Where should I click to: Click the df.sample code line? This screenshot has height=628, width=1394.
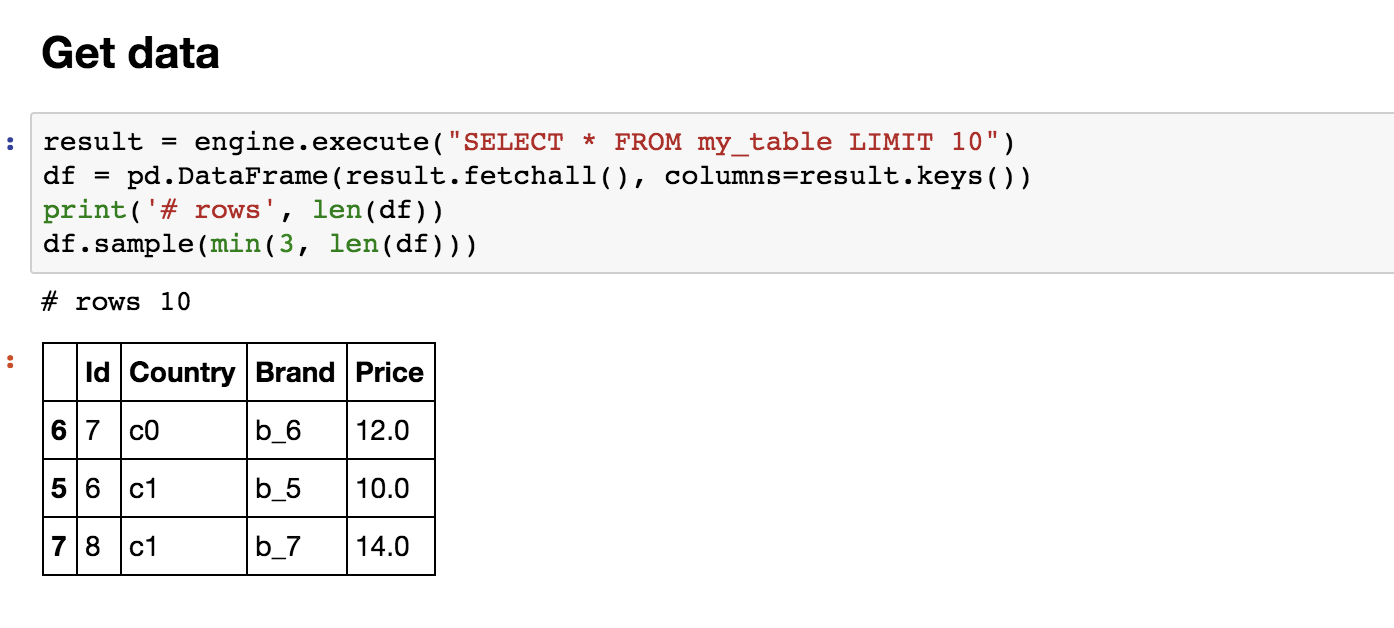[x=260, y=244]
